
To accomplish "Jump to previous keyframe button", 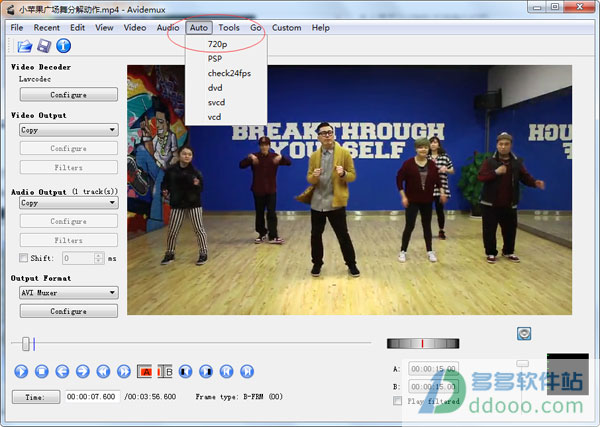I will [103, 371].
